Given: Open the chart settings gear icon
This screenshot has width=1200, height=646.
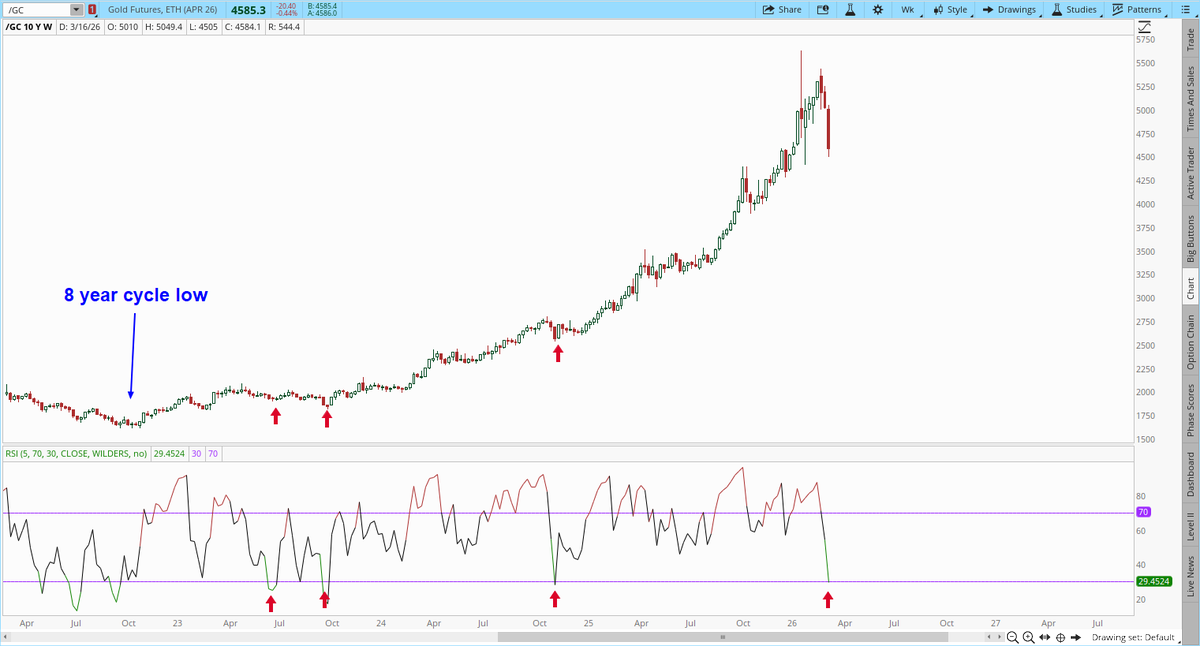Looking at the screenshot, I should [879, 9].
